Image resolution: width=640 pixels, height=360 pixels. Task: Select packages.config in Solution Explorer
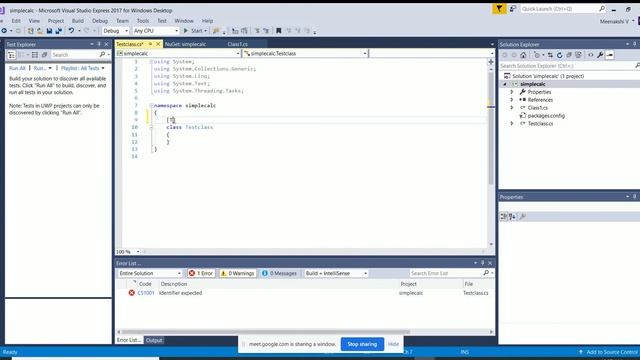[x=546, y=116]
